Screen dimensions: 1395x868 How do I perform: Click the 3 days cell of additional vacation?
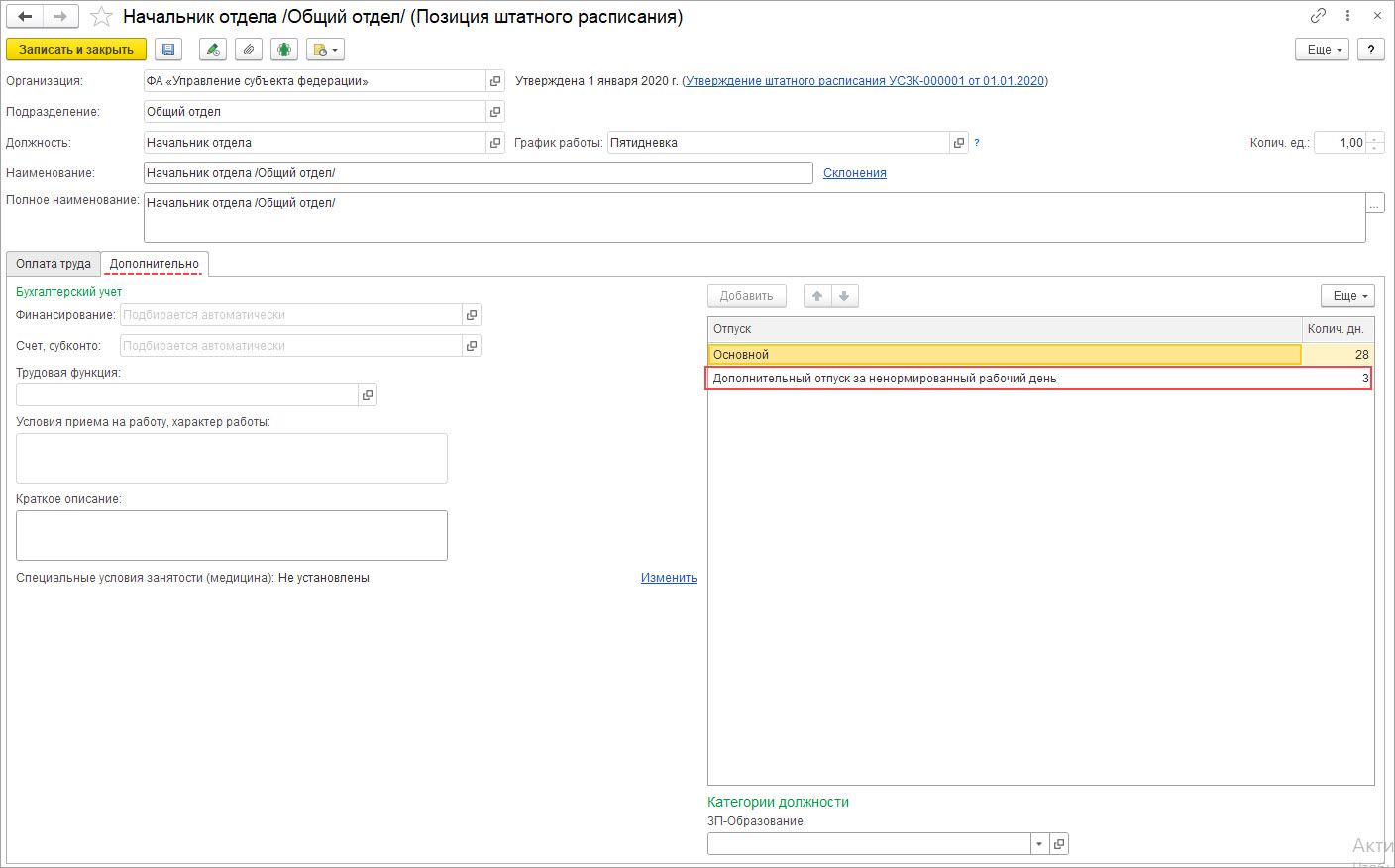1338,379
